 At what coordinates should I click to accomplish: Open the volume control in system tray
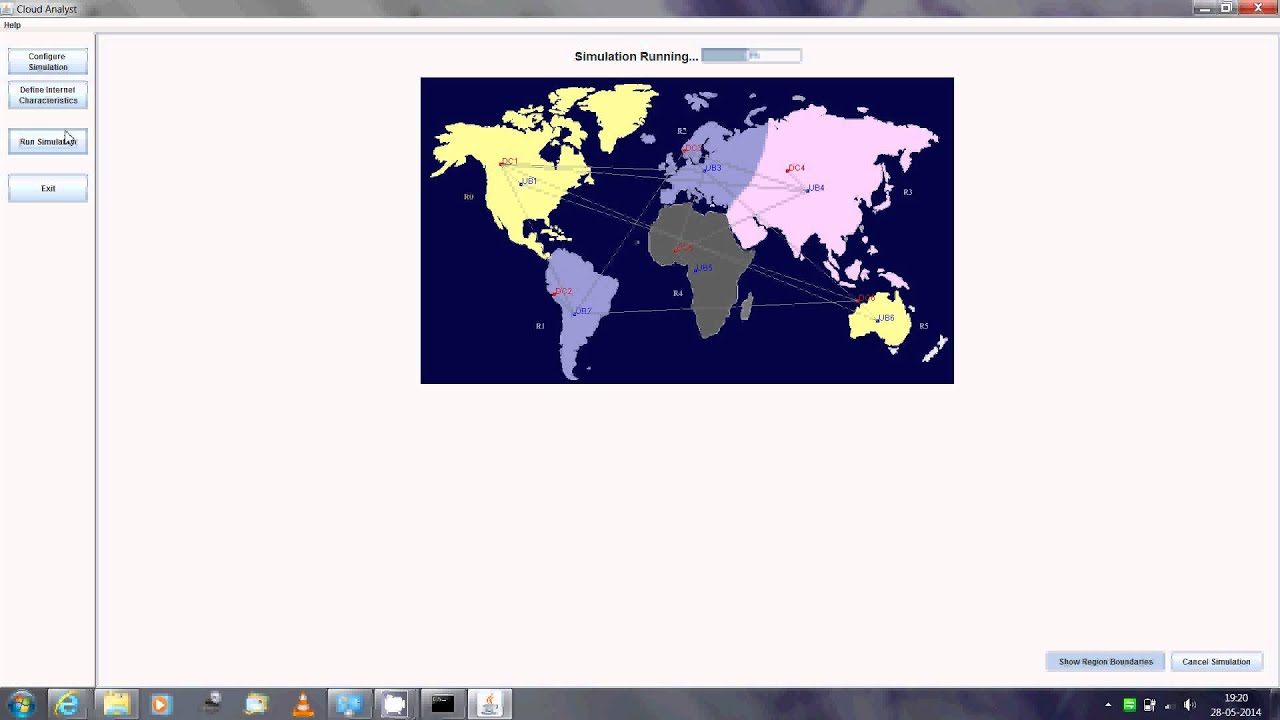click(x=1189, y=705)
